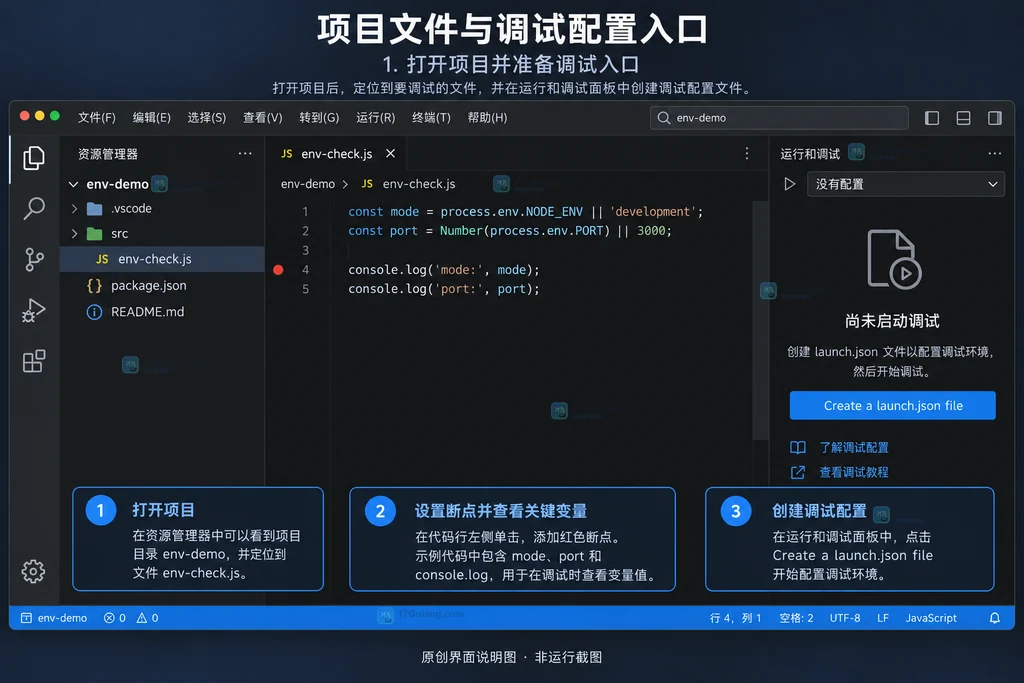Viewport: 1024px width, 683px height.
Task: Open the 转到(G) menu
Action: [319, 118]
